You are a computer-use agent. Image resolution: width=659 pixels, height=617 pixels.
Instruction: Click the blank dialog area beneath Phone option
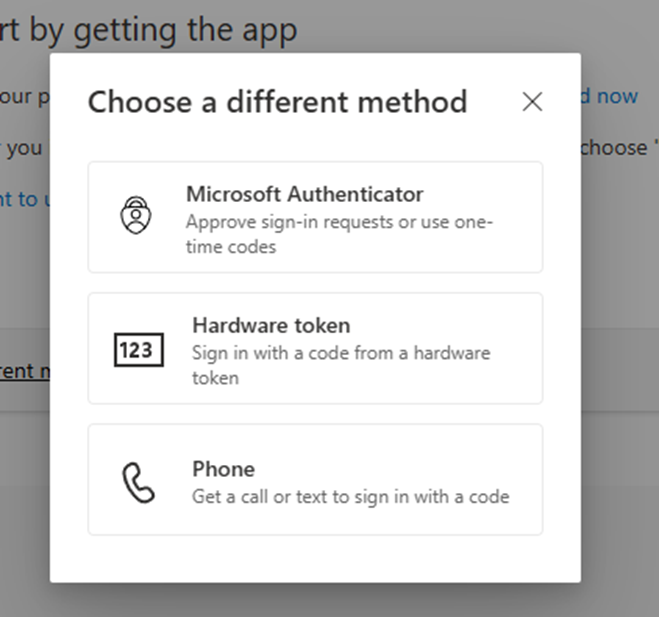315,558
